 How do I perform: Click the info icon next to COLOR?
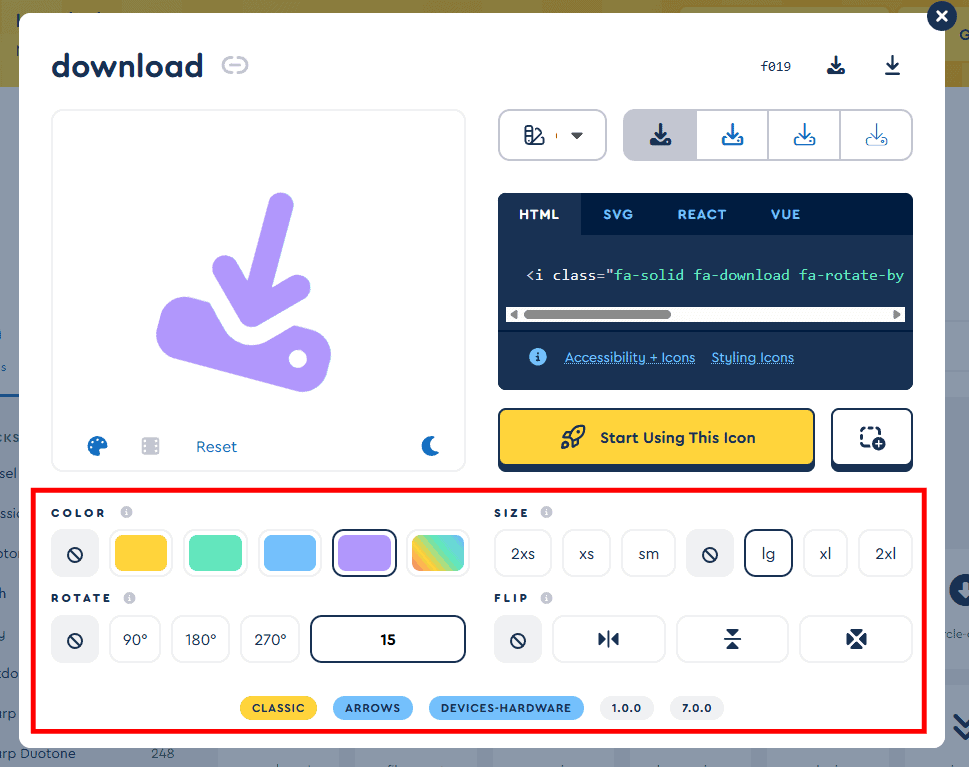pyautogui.click(x=126, y=513)
